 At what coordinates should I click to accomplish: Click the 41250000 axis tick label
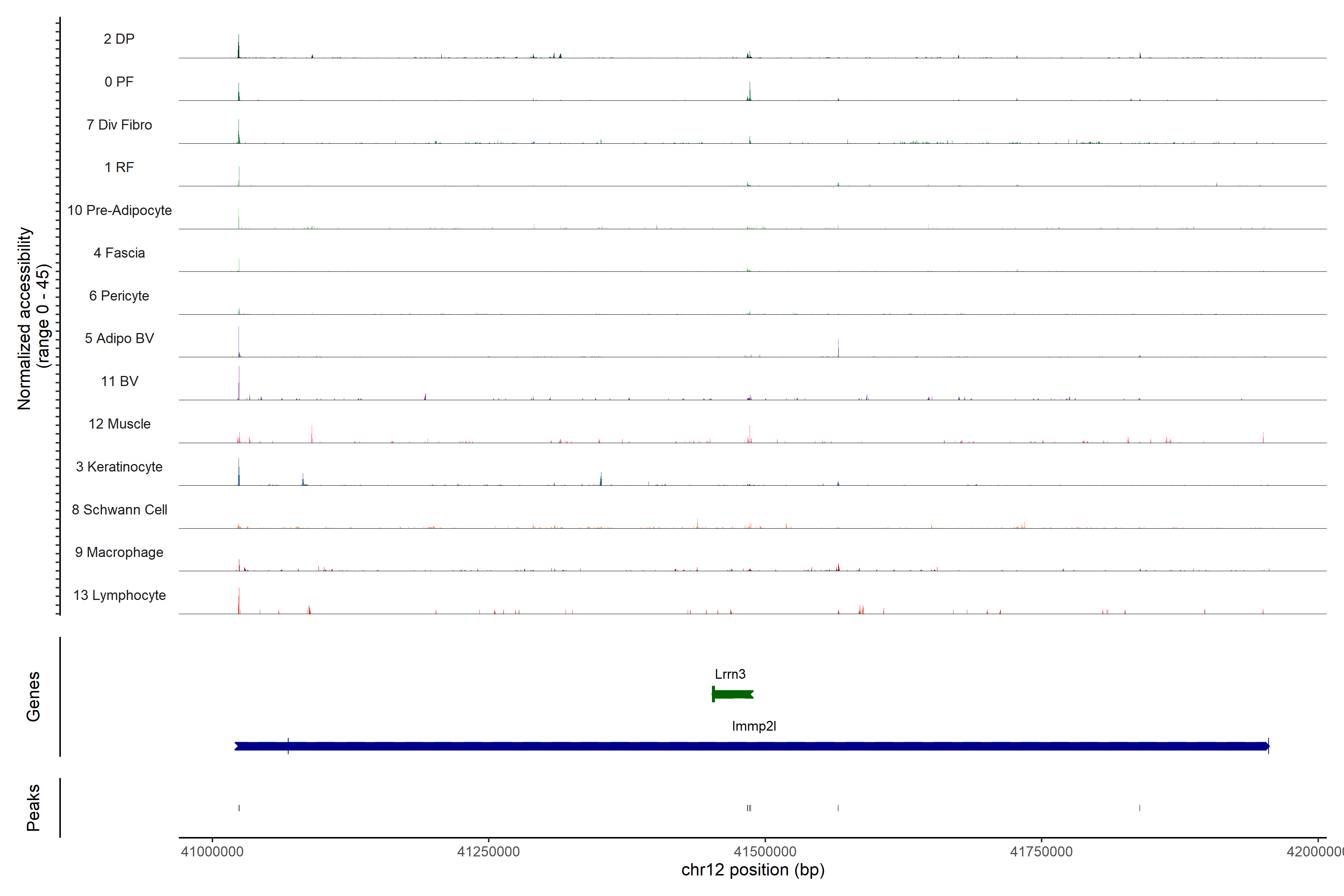pyautogui.click(x=489, y=852)
